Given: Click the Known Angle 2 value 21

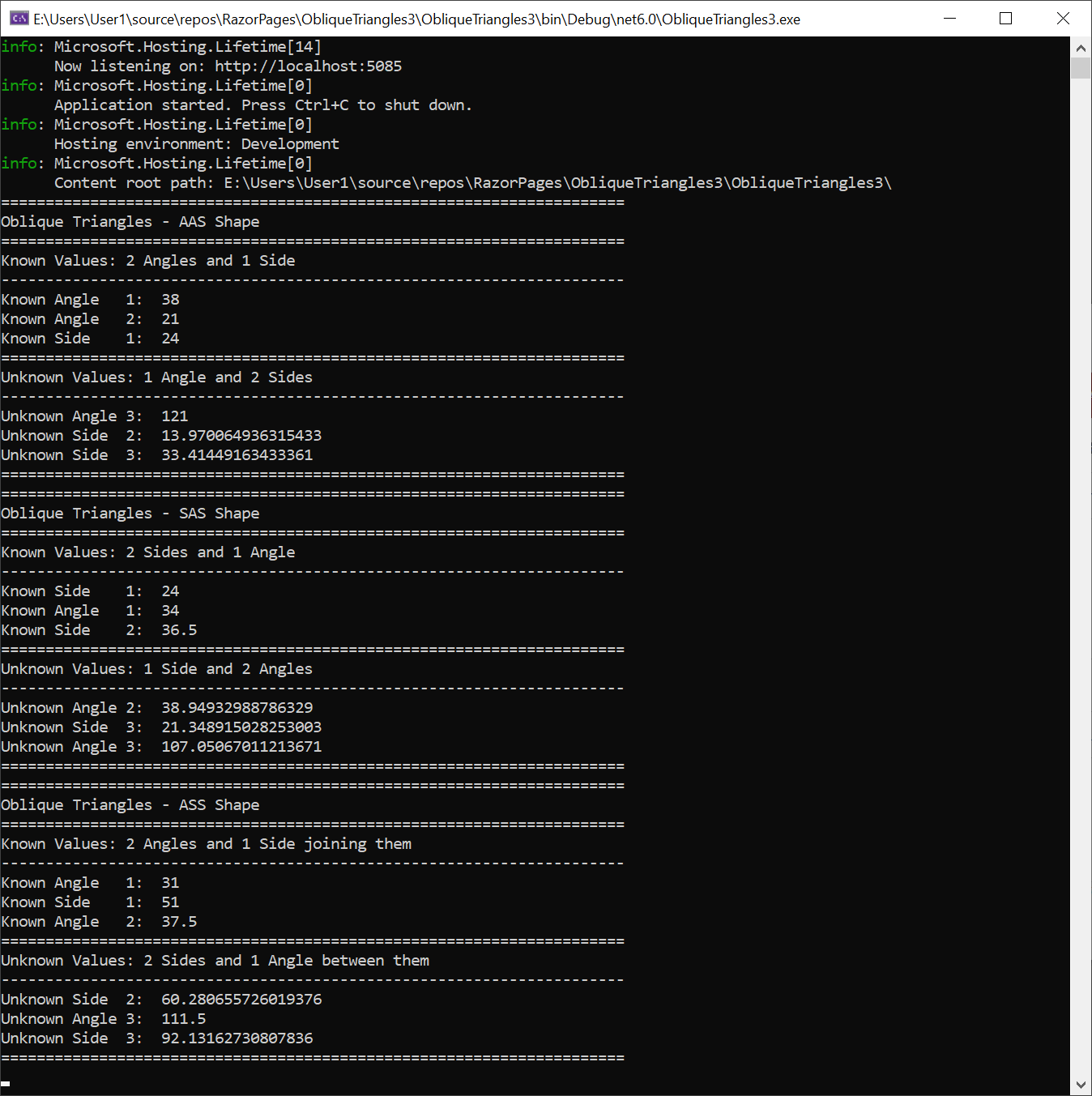Looking at the screenshot, I should 170,319.
